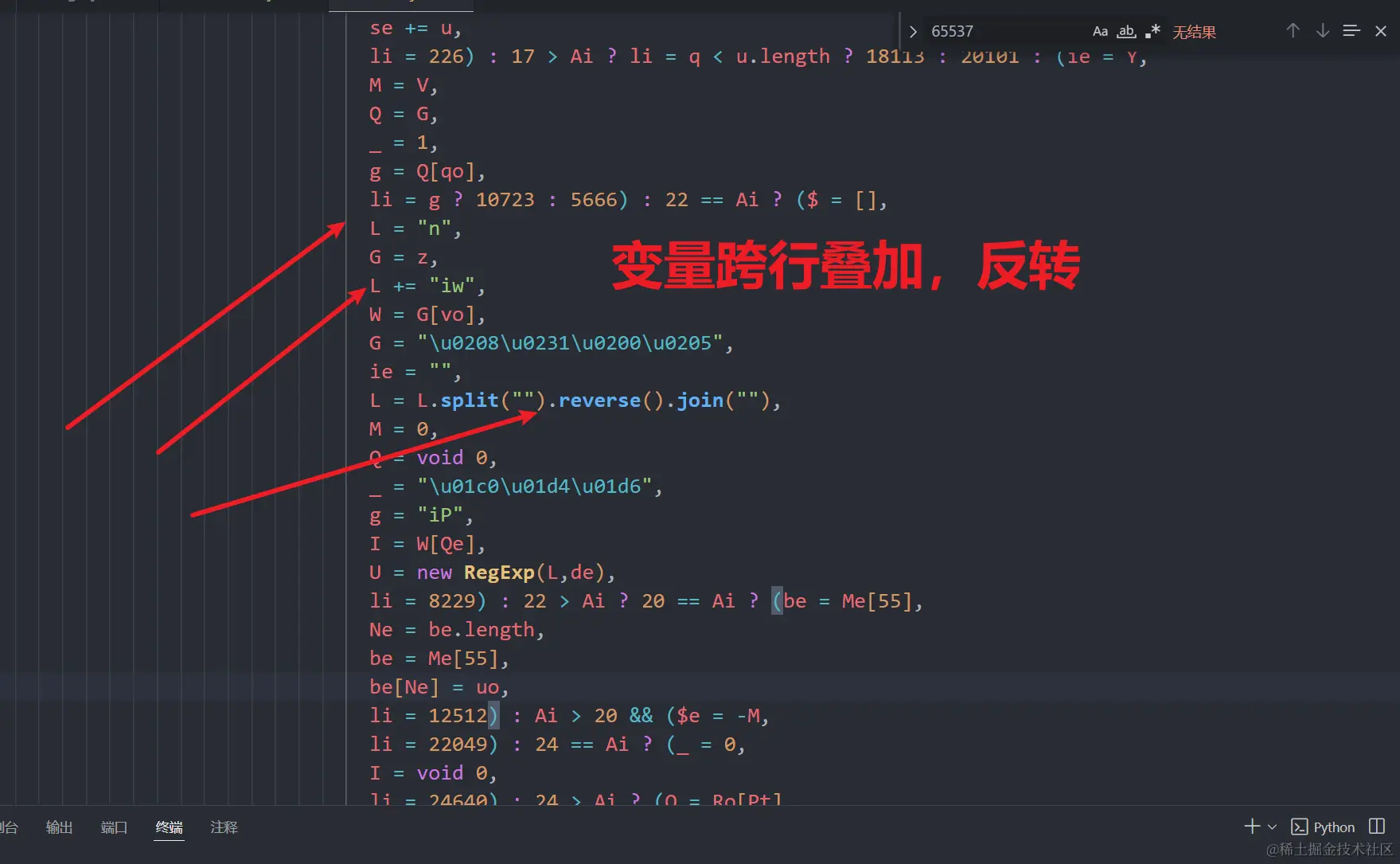Place cursor on line L.split reverse join

[575, 401]
